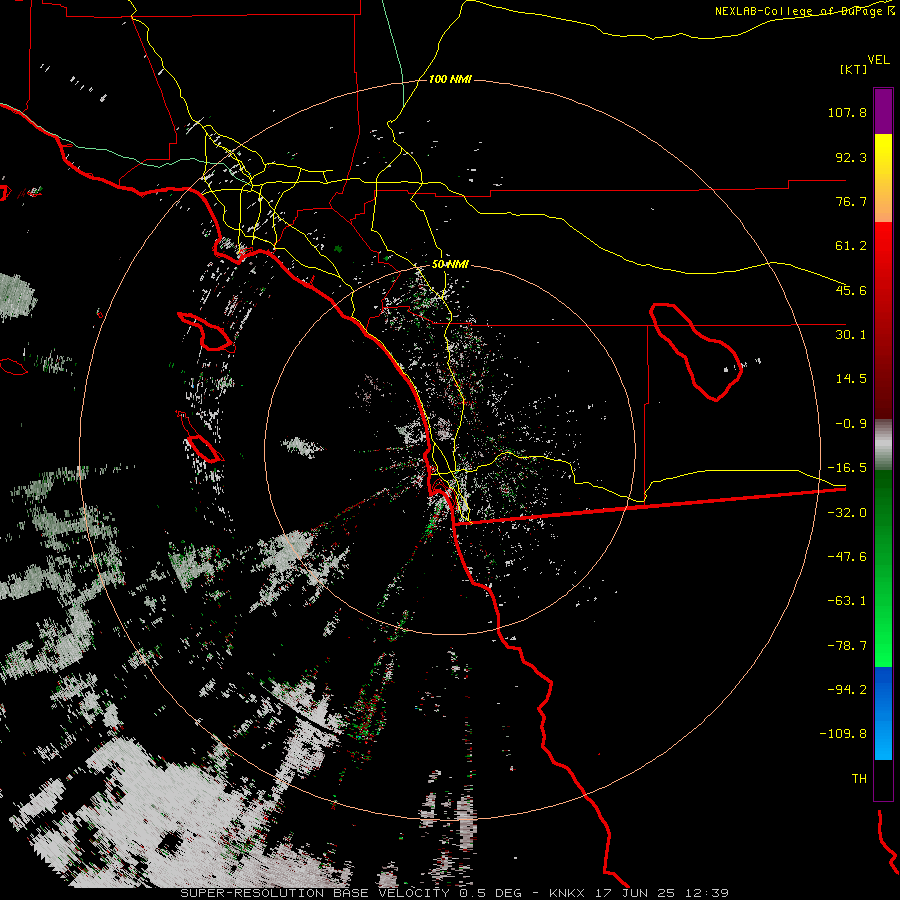The image size is (900, 900).
Task: Click the 107.8 velocity scale value
Action: 847,112
